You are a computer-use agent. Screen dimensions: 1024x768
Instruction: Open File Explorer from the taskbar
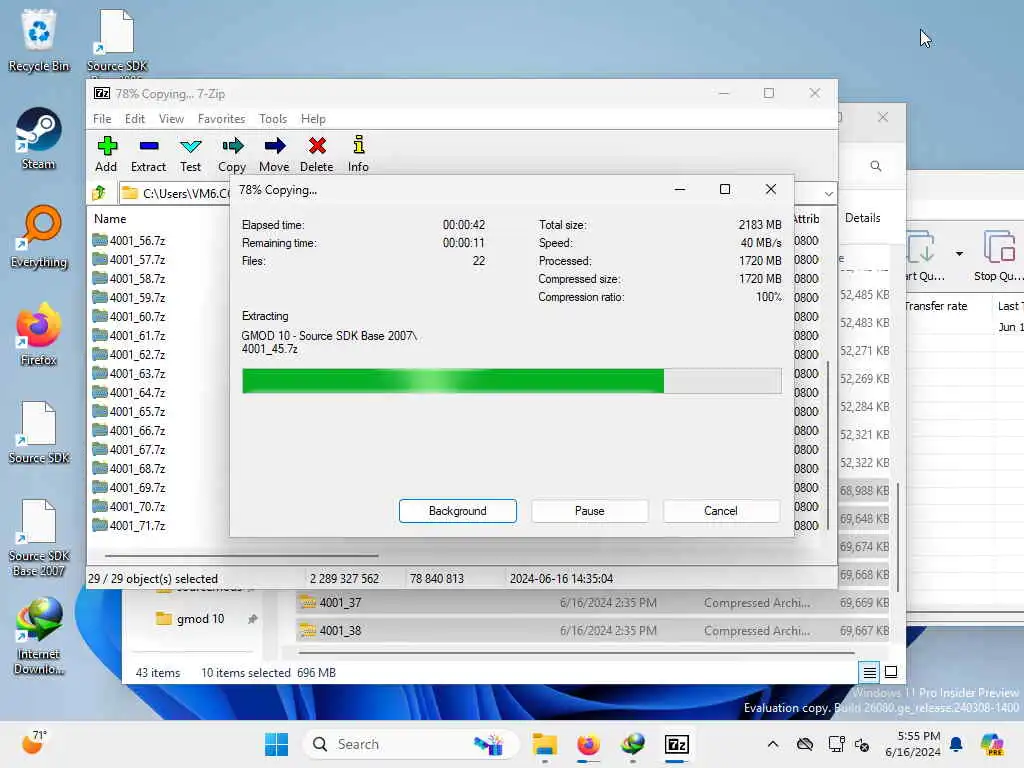[544, 744]
